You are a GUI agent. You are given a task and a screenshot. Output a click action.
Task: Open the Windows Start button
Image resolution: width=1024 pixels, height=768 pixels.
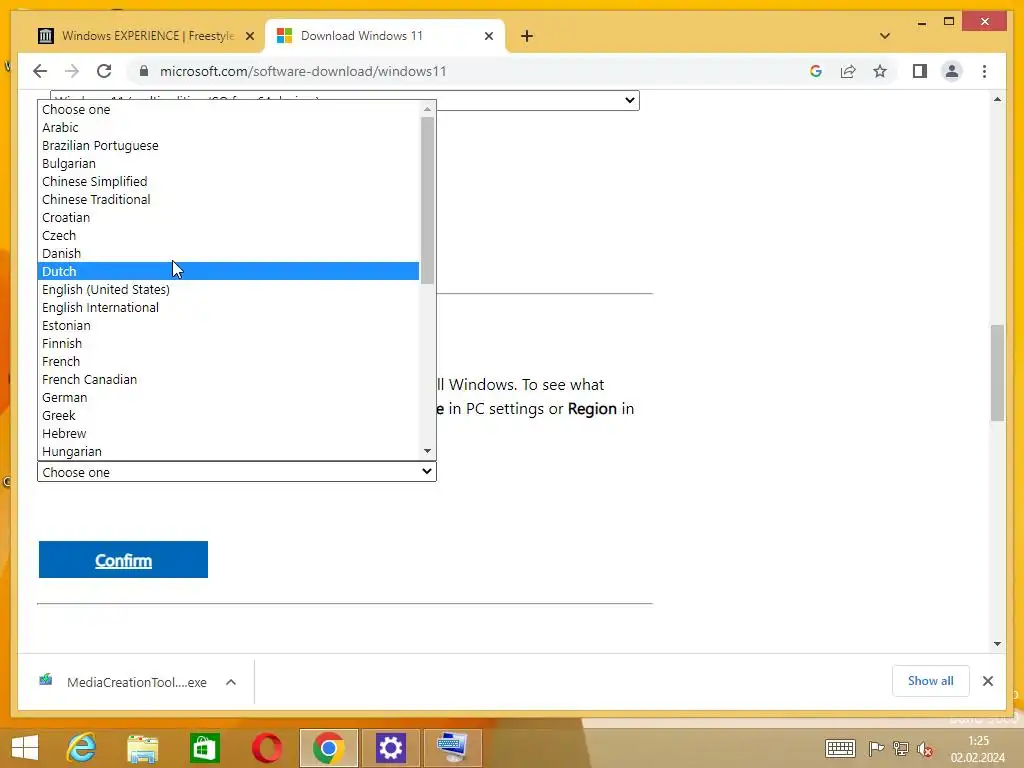click(x=25, y=748)
